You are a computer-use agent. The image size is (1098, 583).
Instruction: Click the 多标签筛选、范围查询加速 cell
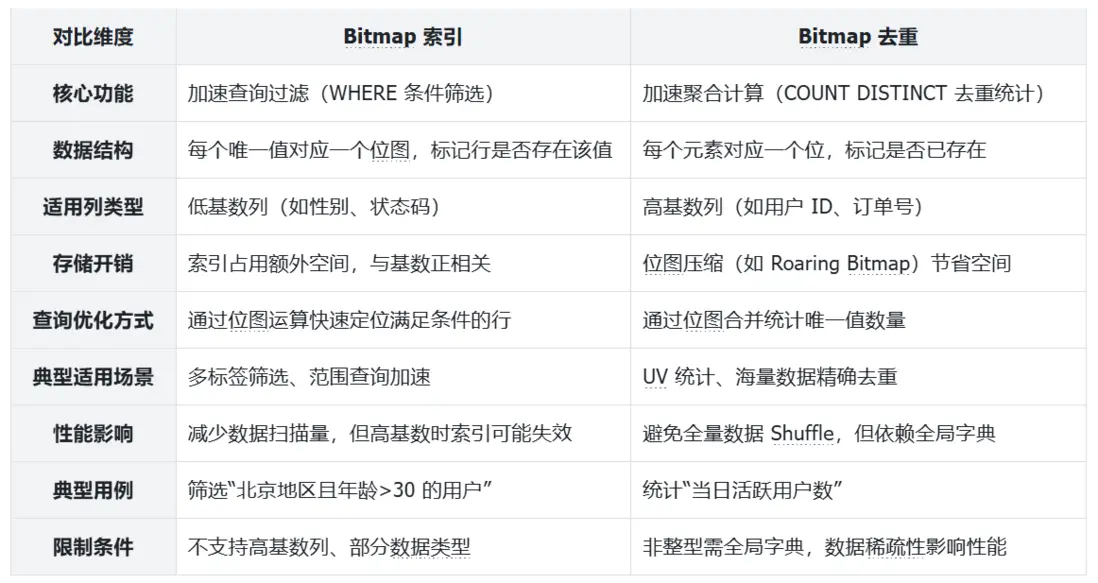(309, 377)
